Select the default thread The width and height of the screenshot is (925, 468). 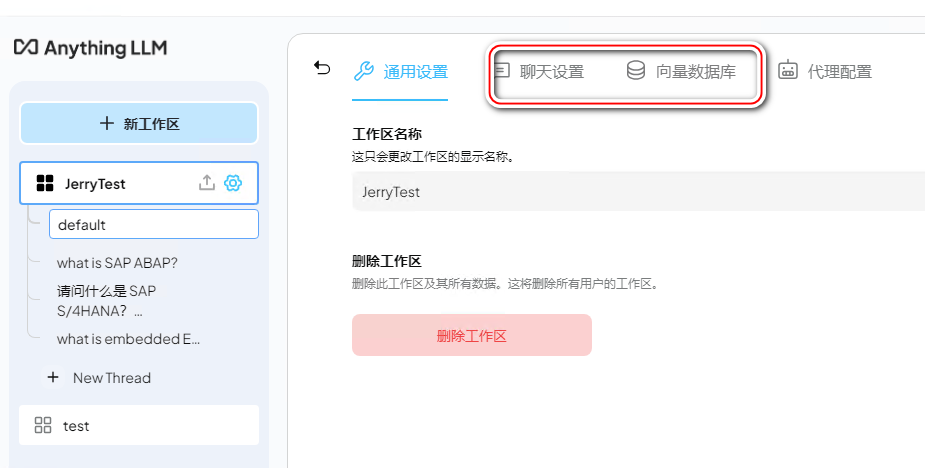[153, 224]
